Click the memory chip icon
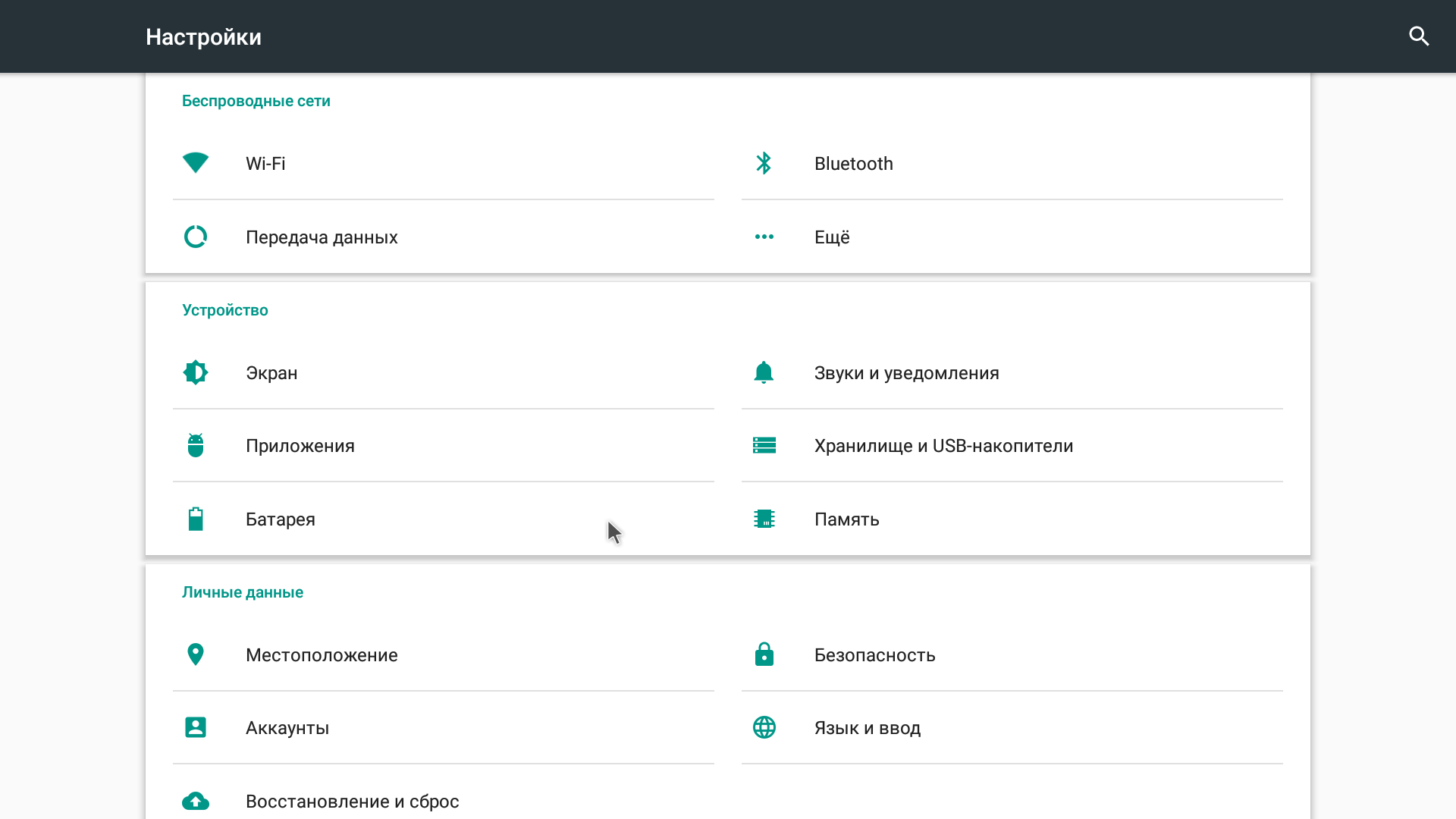 pyautogui.click(x=764, y=519)
